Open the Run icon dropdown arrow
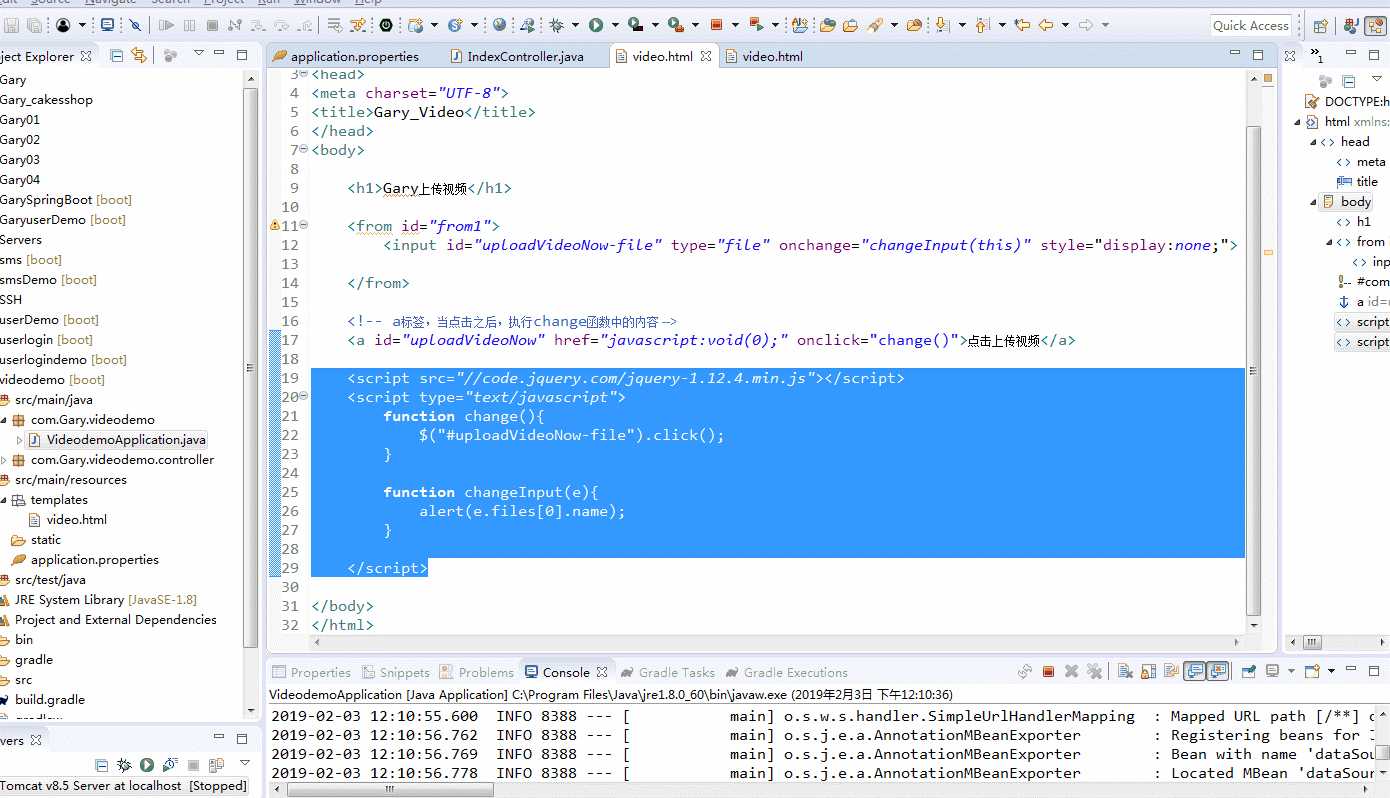This screenshot has width=1390, height=798. coord(613,25)
